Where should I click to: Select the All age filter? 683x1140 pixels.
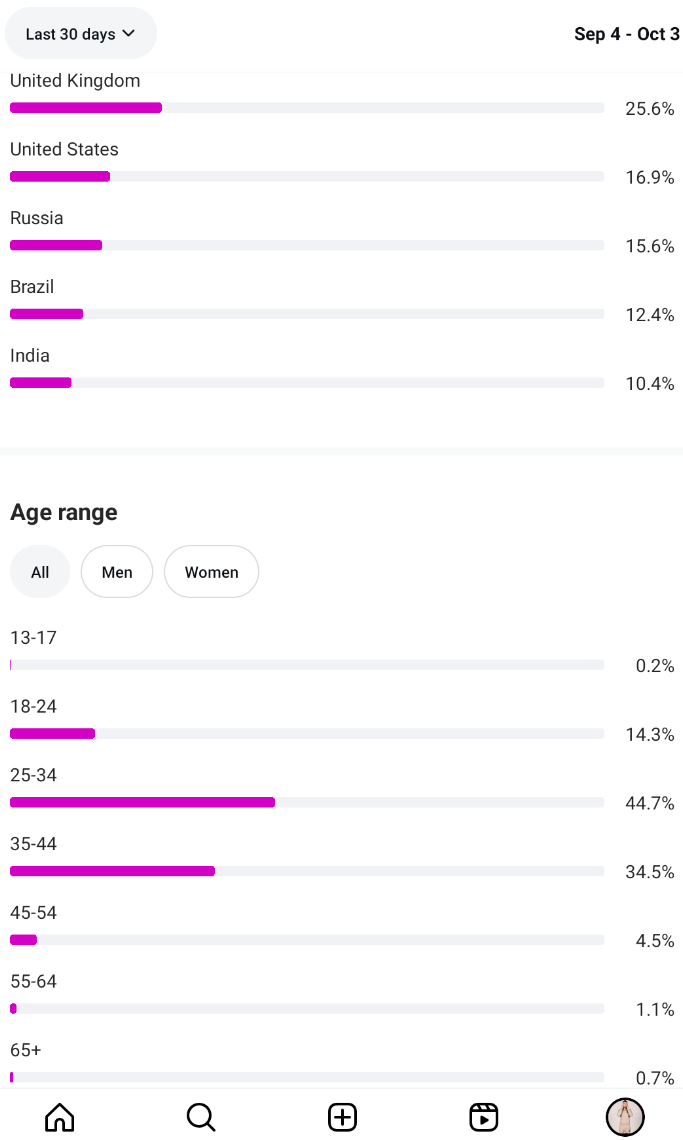point(40,572)
